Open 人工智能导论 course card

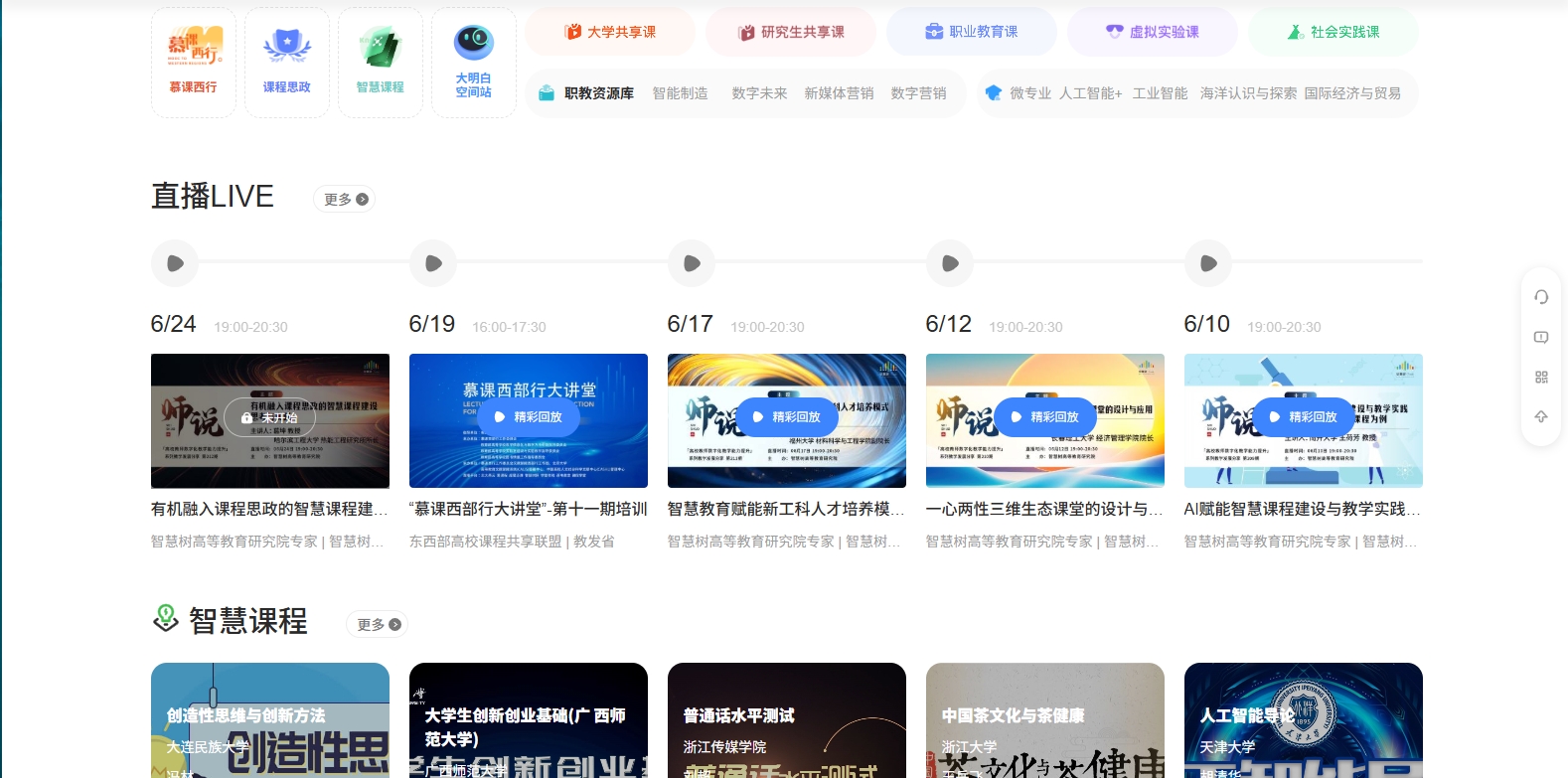point(1304,720)
